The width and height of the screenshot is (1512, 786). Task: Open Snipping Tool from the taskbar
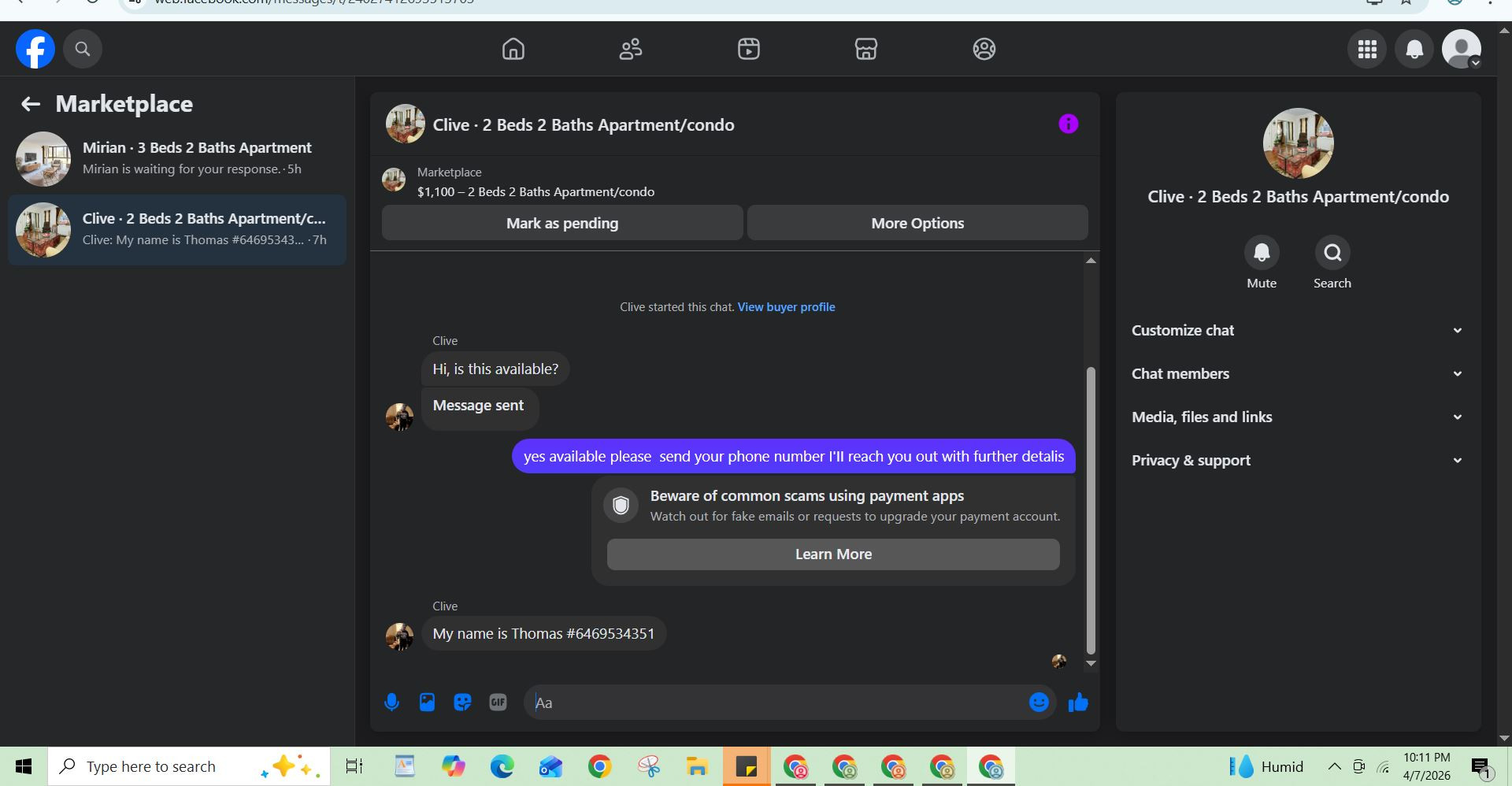point(649,766)
